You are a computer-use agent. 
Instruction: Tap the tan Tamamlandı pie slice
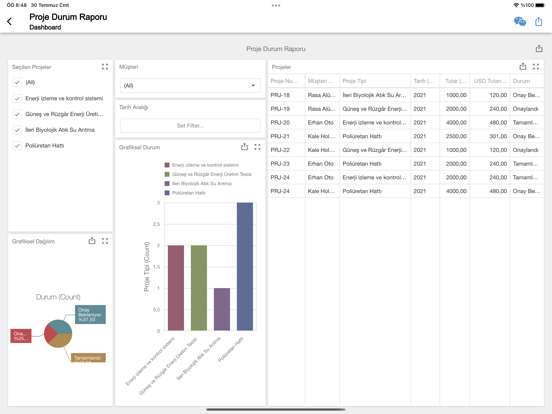tap(61, 341)
